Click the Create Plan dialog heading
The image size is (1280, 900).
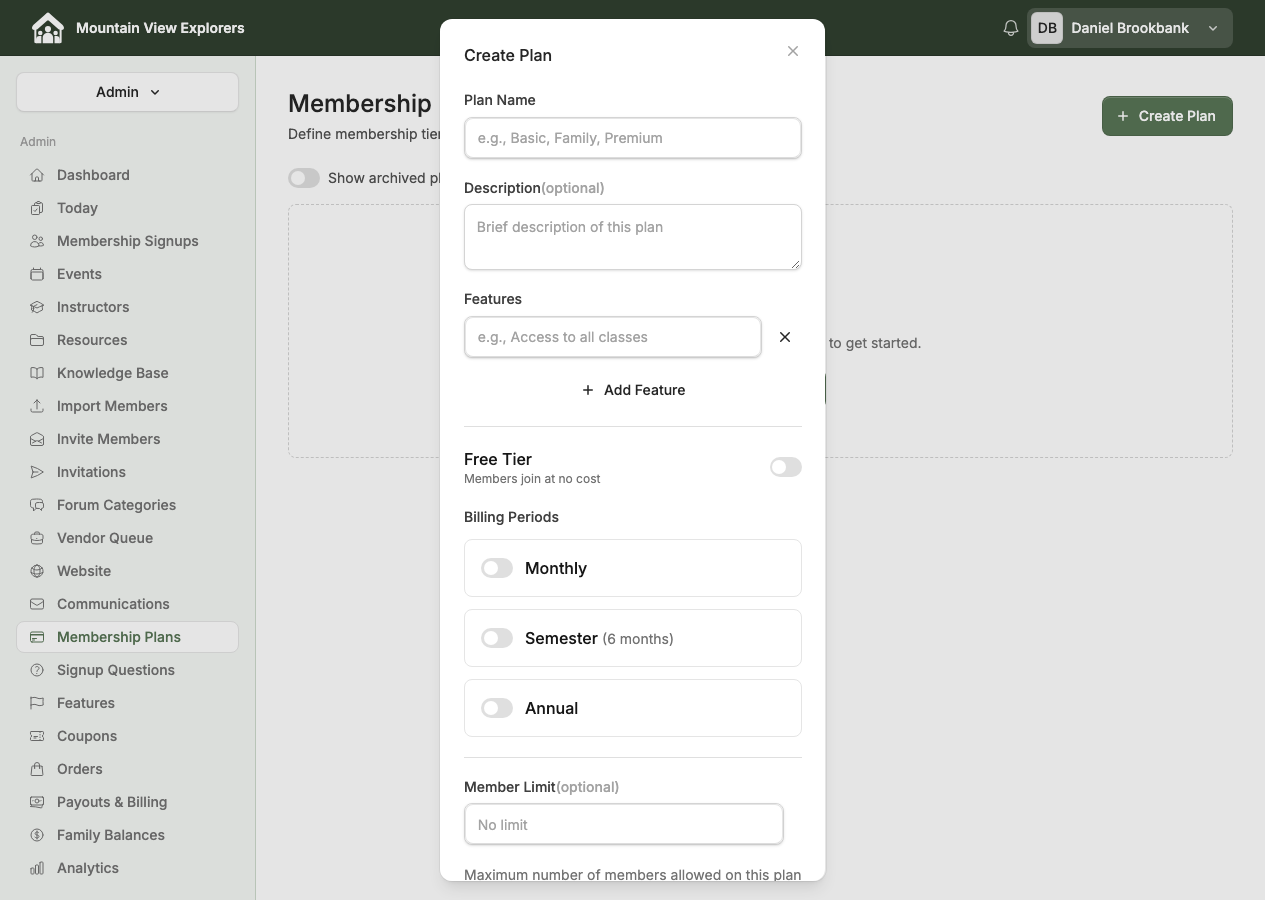tap(508, 55)
